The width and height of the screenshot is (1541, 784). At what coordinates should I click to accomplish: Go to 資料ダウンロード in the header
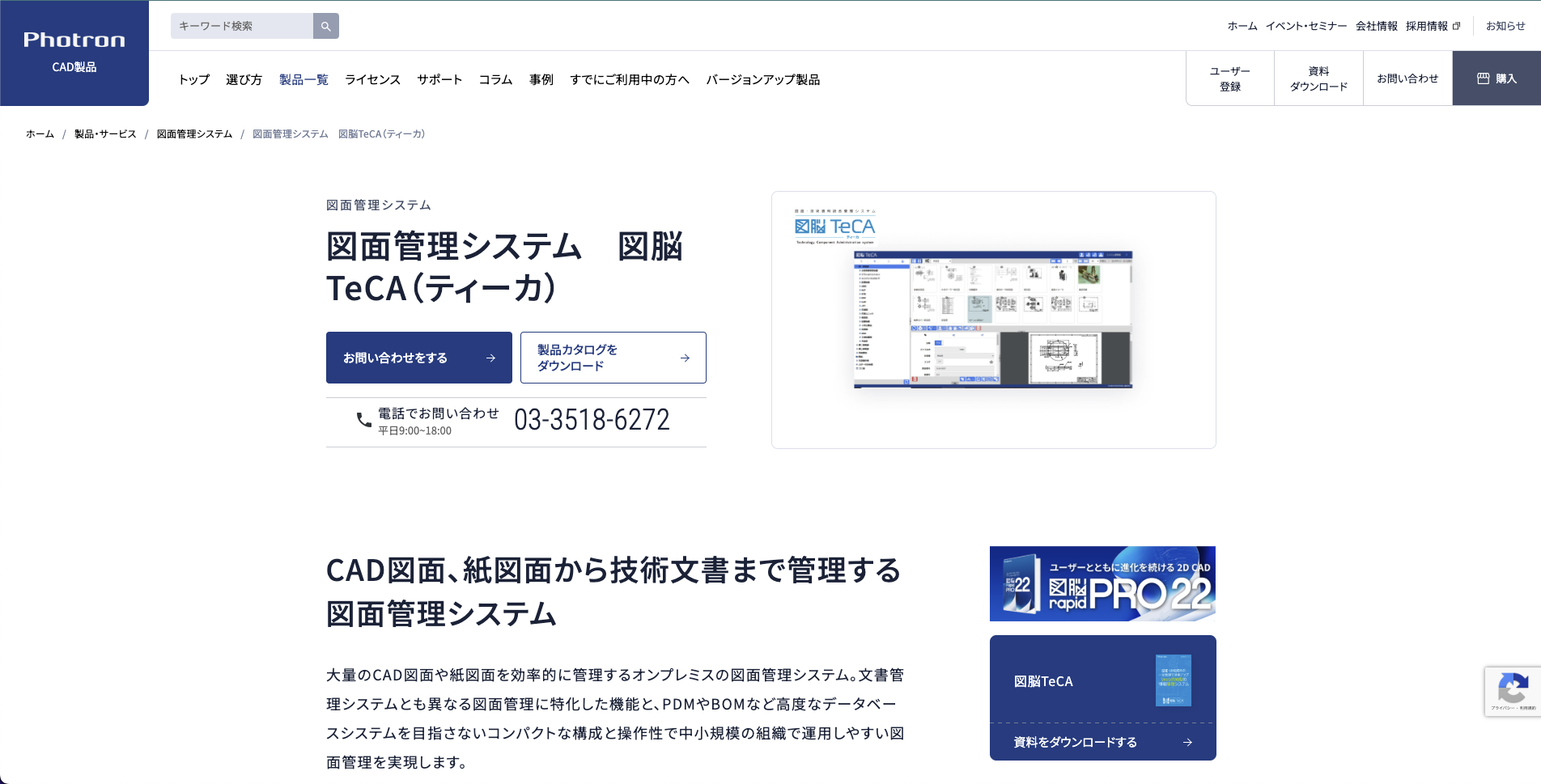(1318, 78)
